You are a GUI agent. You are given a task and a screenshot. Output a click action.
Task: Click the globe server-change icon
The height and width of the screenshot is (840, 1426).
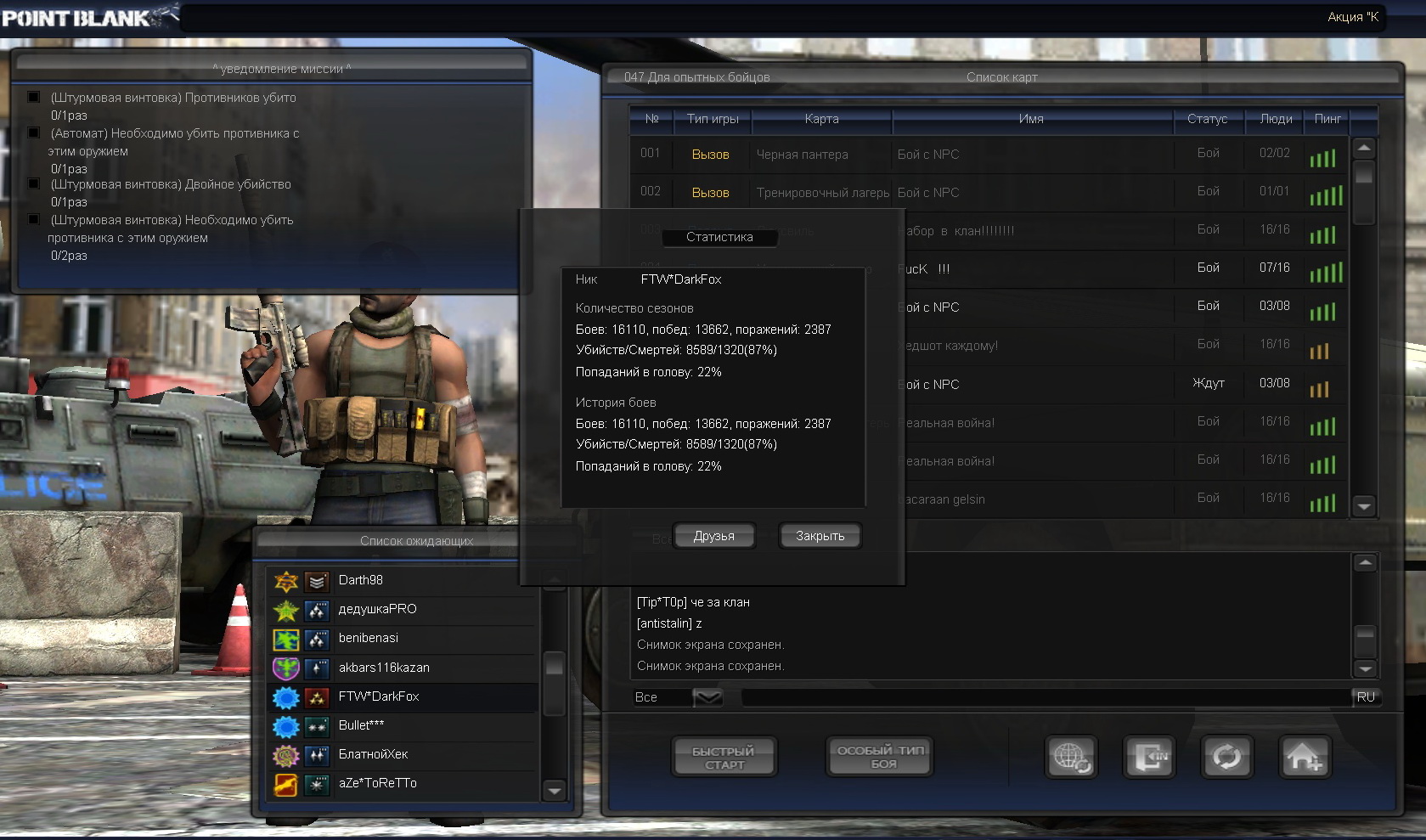click(1070, 756)
